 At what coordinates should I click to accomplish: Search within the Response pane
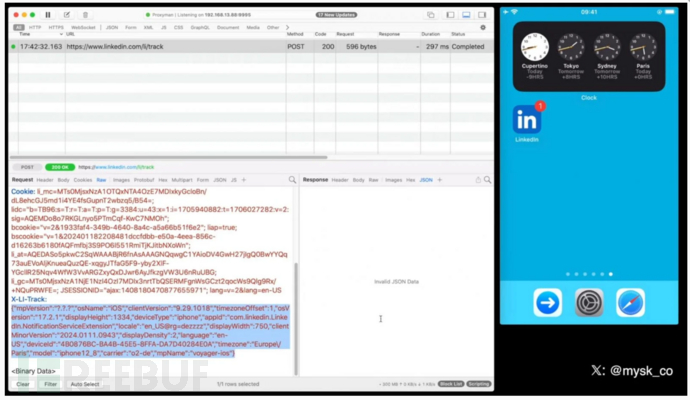488,180
